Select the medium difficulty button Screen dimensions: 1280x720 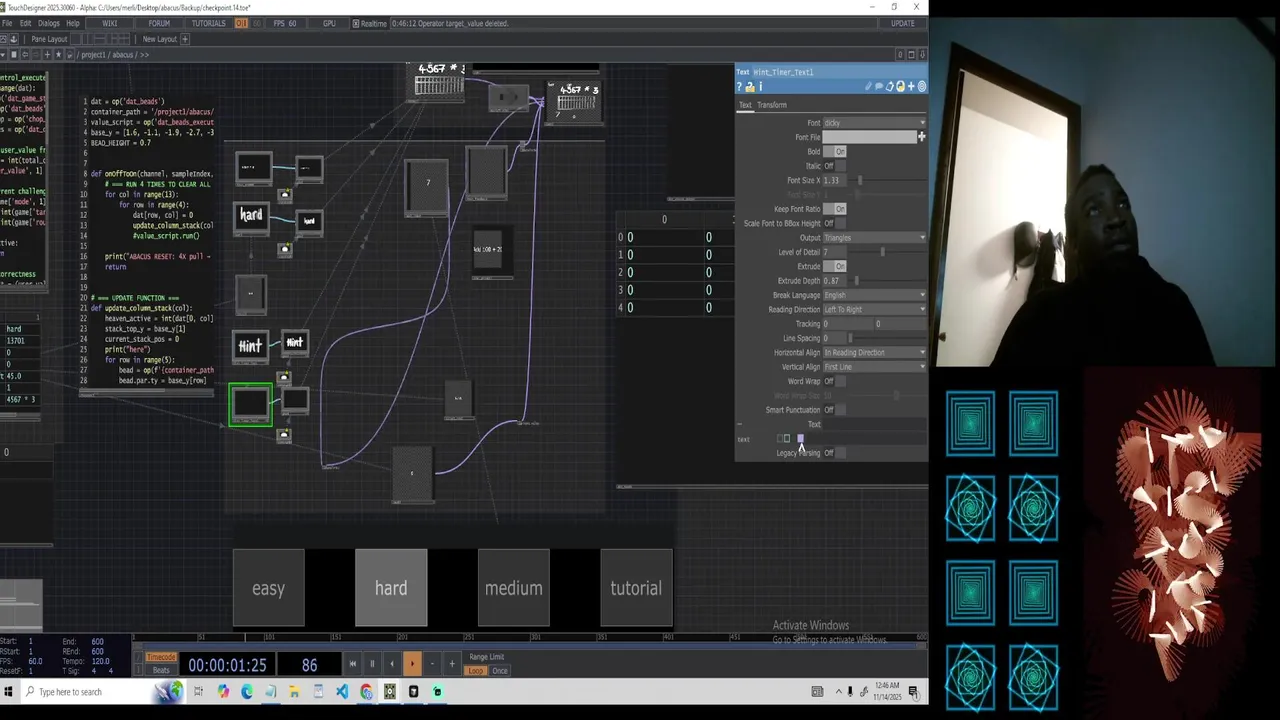pos(514,588)
